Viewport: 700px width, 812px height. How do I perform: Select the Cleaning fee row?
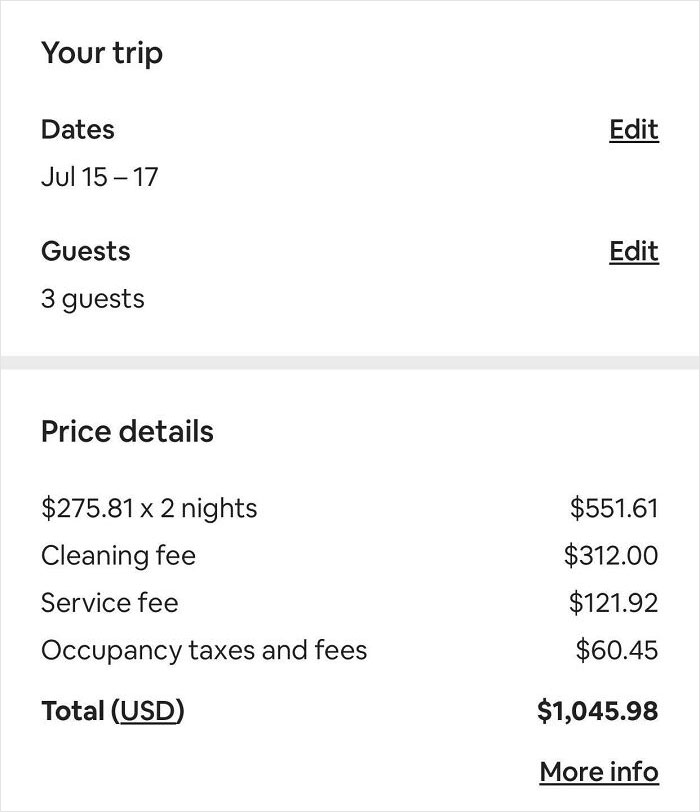pos(118,556)
